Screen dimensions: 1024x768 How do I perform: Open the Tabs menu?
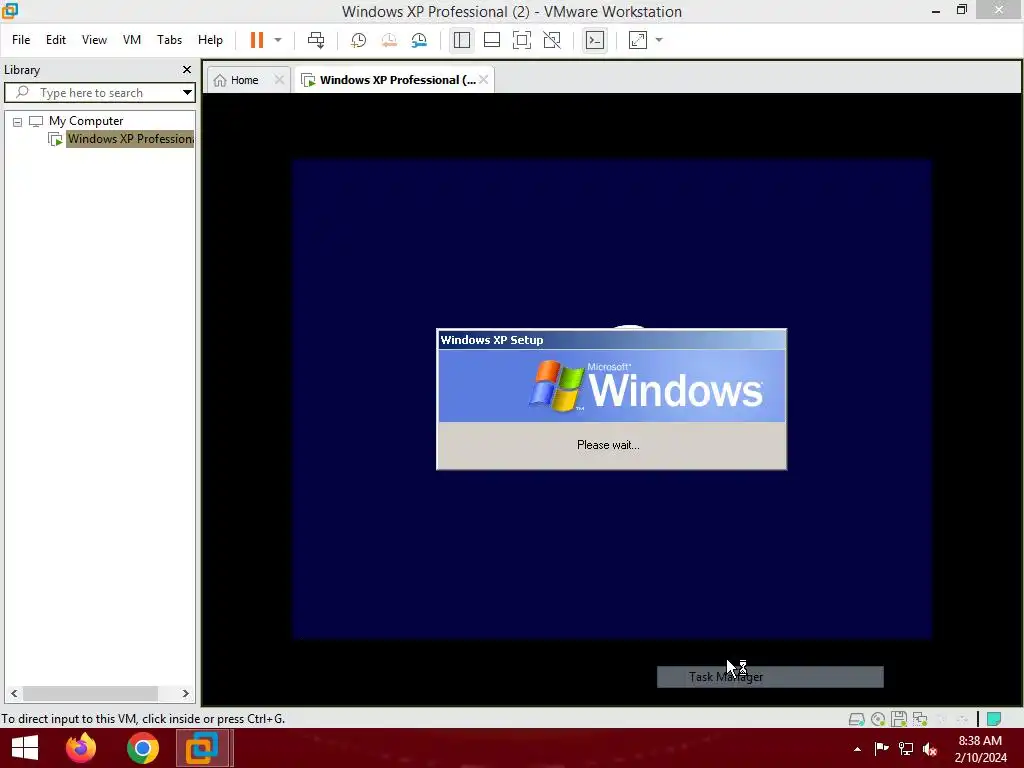[169, 40]
